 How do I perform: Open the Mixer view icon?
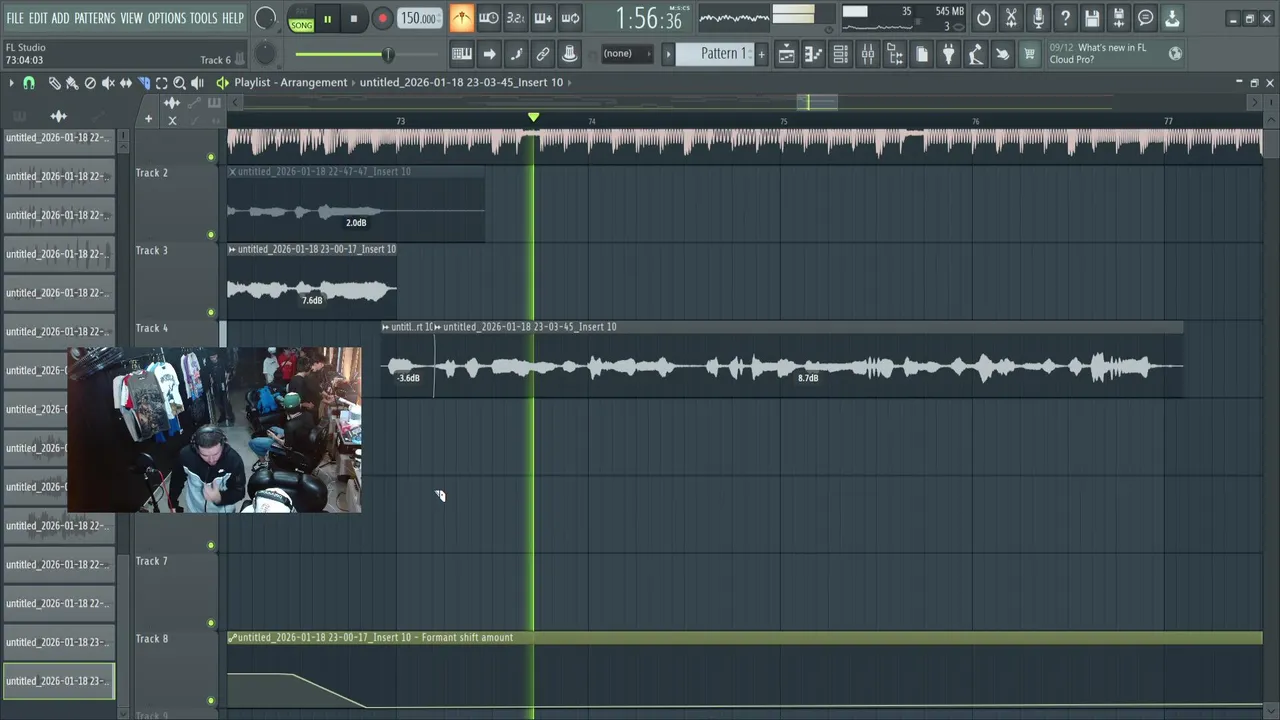(x=867, y=55)
